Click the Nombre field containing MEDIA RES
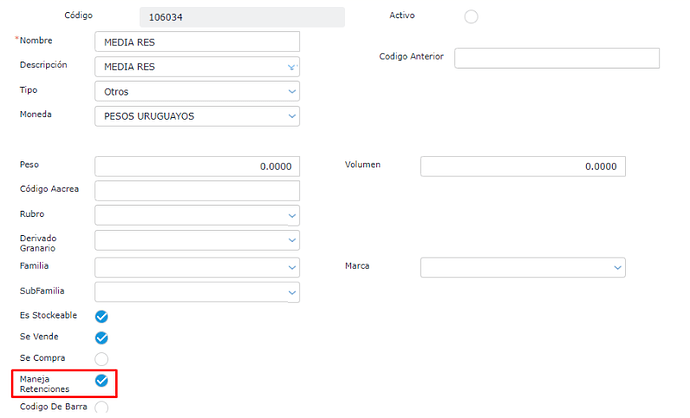 point(197,41)
